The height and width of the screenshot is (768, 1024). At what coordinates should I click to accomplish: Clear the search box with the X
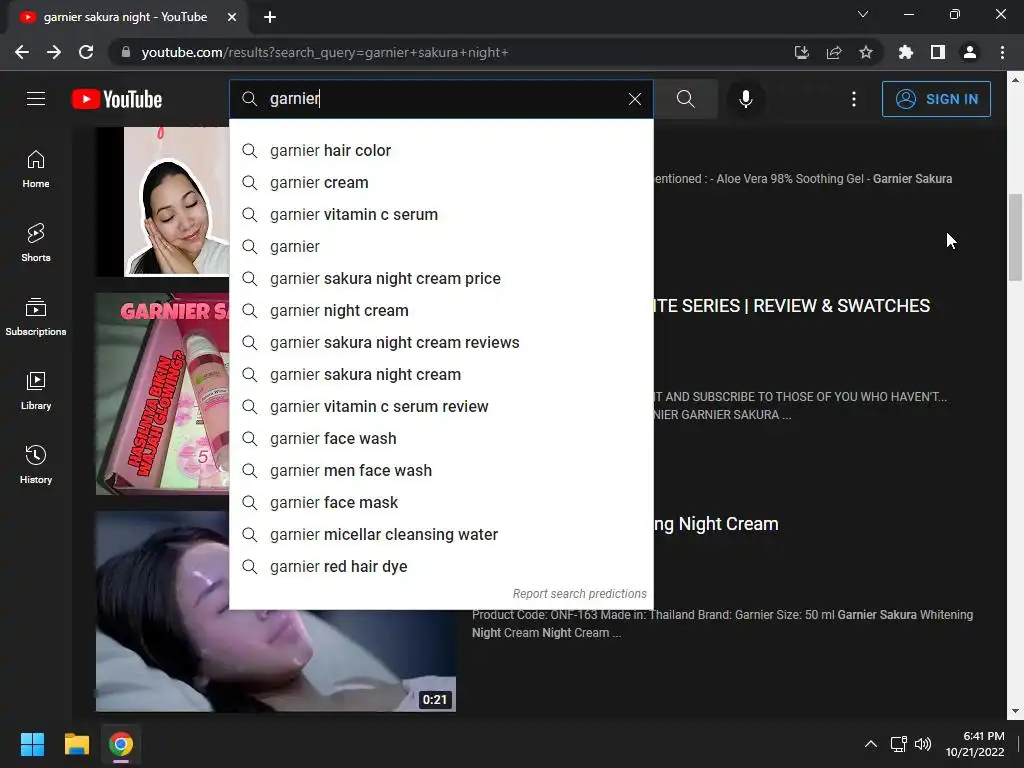coord(635,99)
